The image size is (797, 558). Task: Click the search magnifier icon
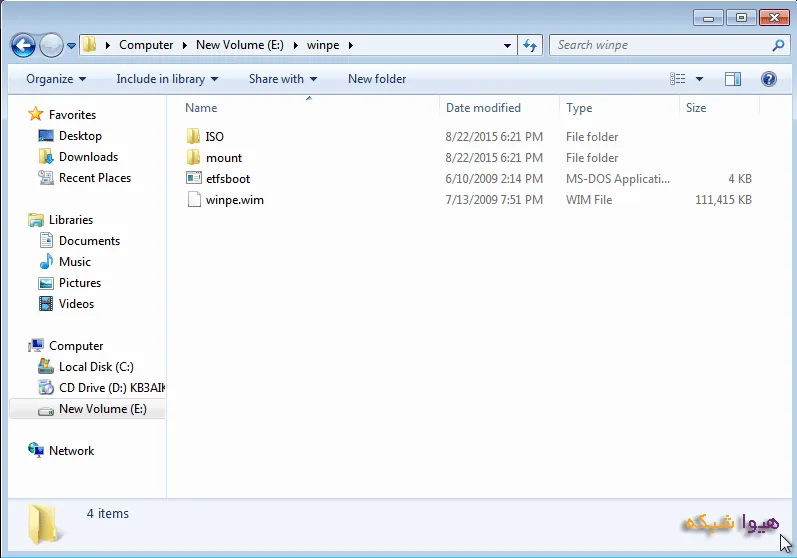(x=778, y=45)
